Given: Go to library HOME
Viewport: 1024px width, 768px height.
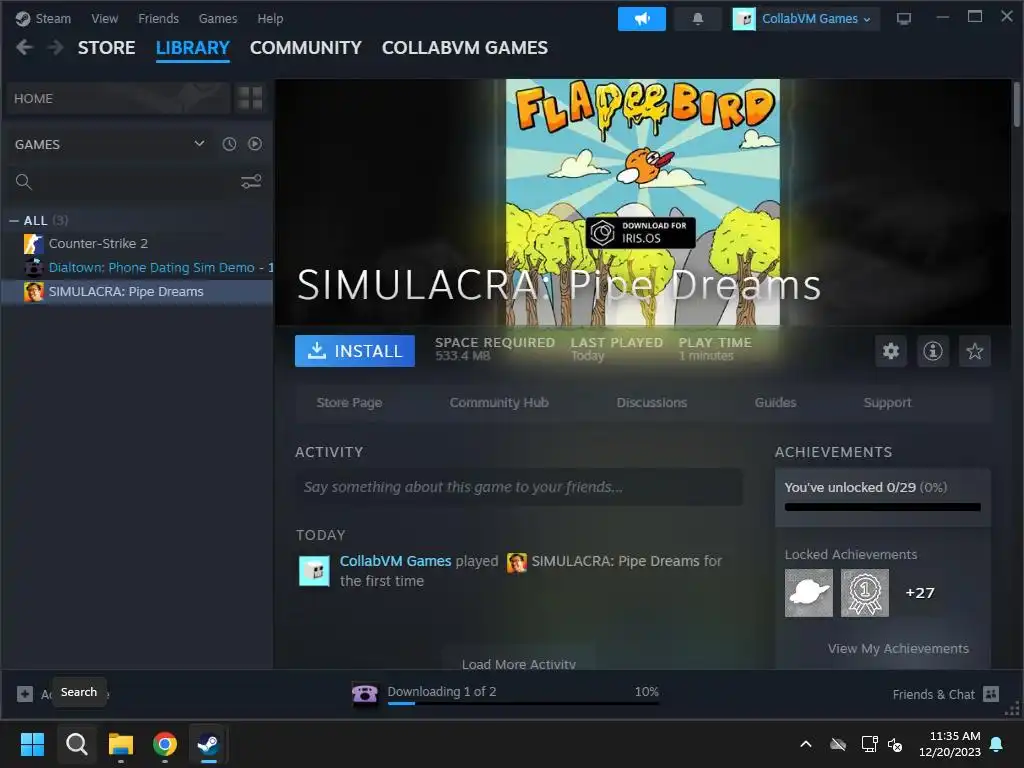Looking at the screenshot, I should tap(118, 98).
